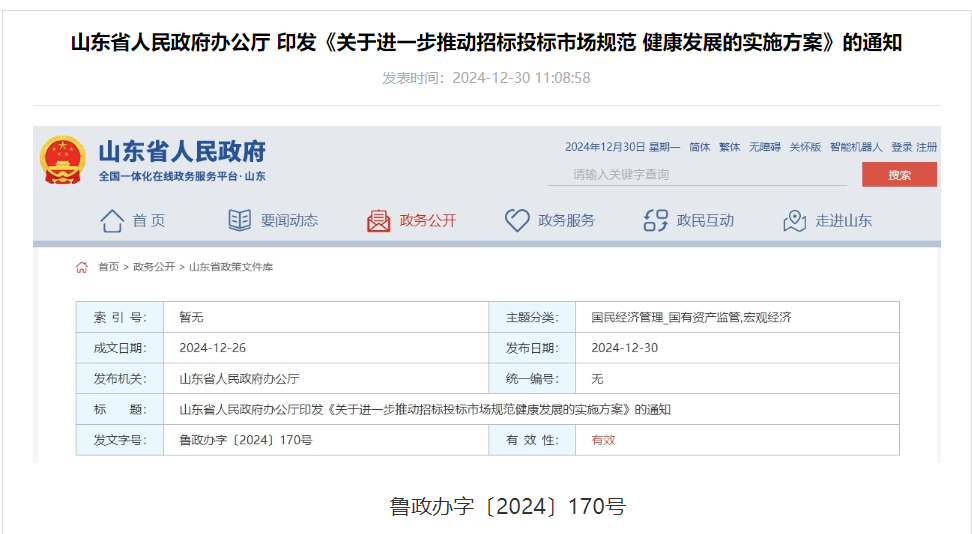
Task: Open 山东省政策文件库 breadcrumb link
Action: (231, 267)
